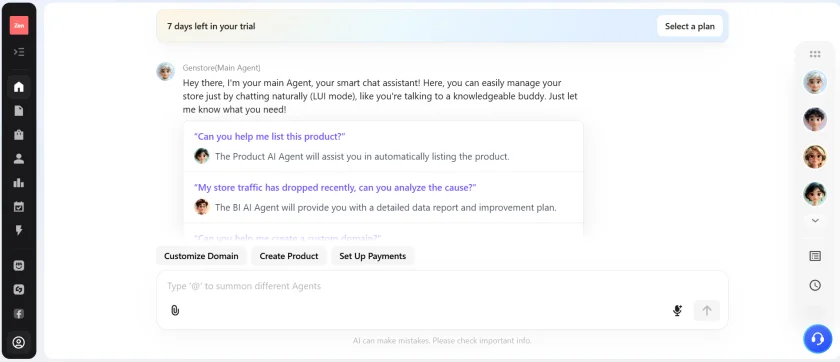
Task: Click "Can you help me list this product?"
Action: pos(269,137)
